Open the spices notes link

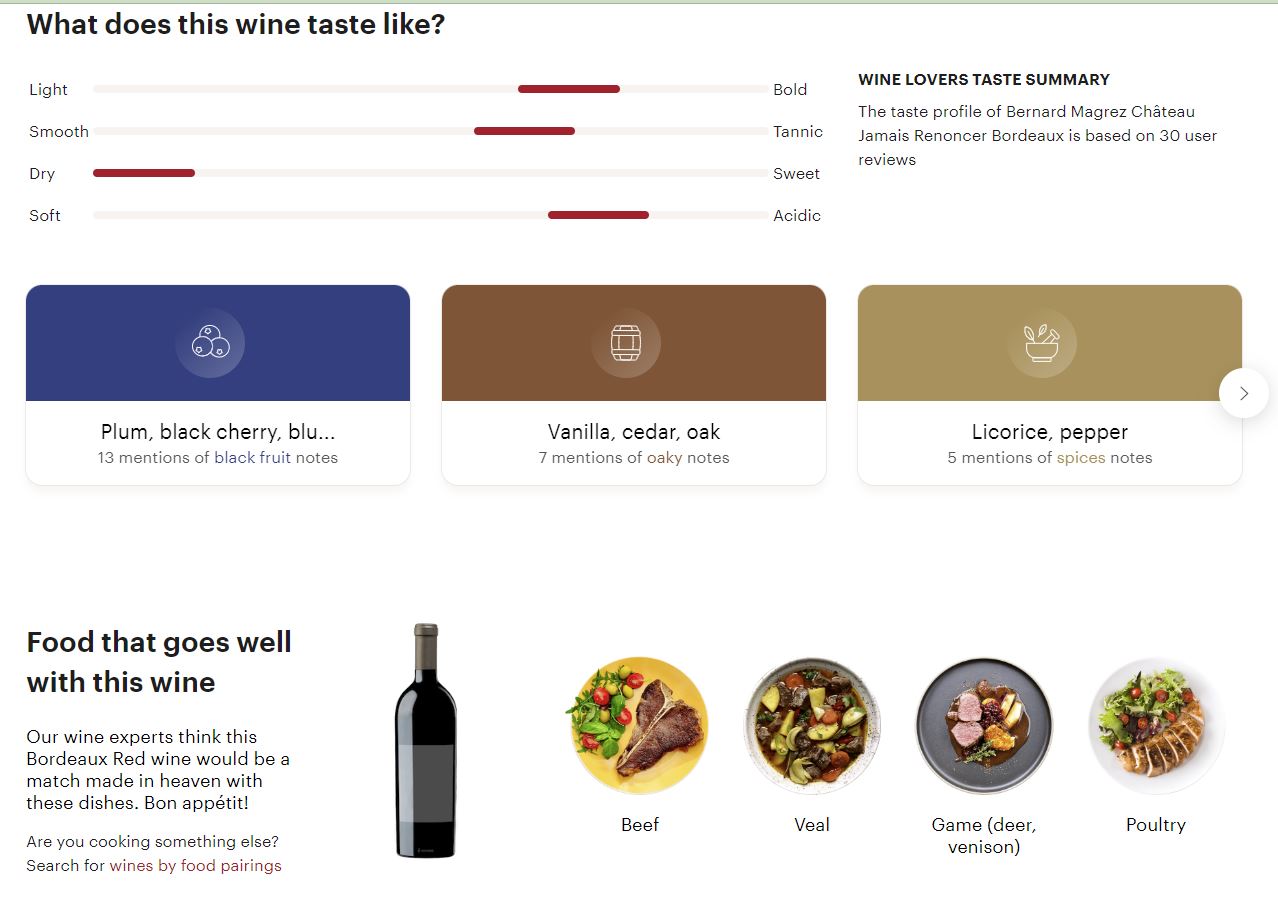click(x=1081, y=458)
